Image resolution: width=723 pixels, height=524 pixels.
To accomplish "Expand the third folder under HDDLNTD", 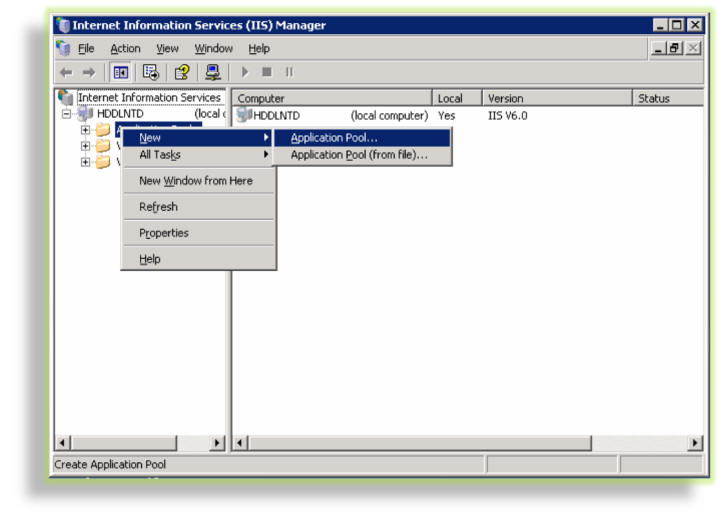I will pos(85,162).
